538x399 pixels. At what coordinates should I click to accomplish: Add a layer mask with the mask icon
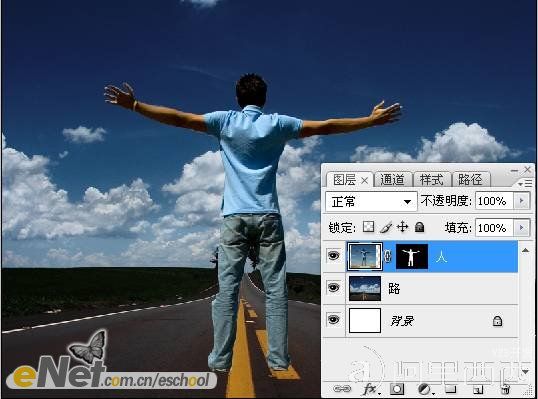(x=397, y=389)
